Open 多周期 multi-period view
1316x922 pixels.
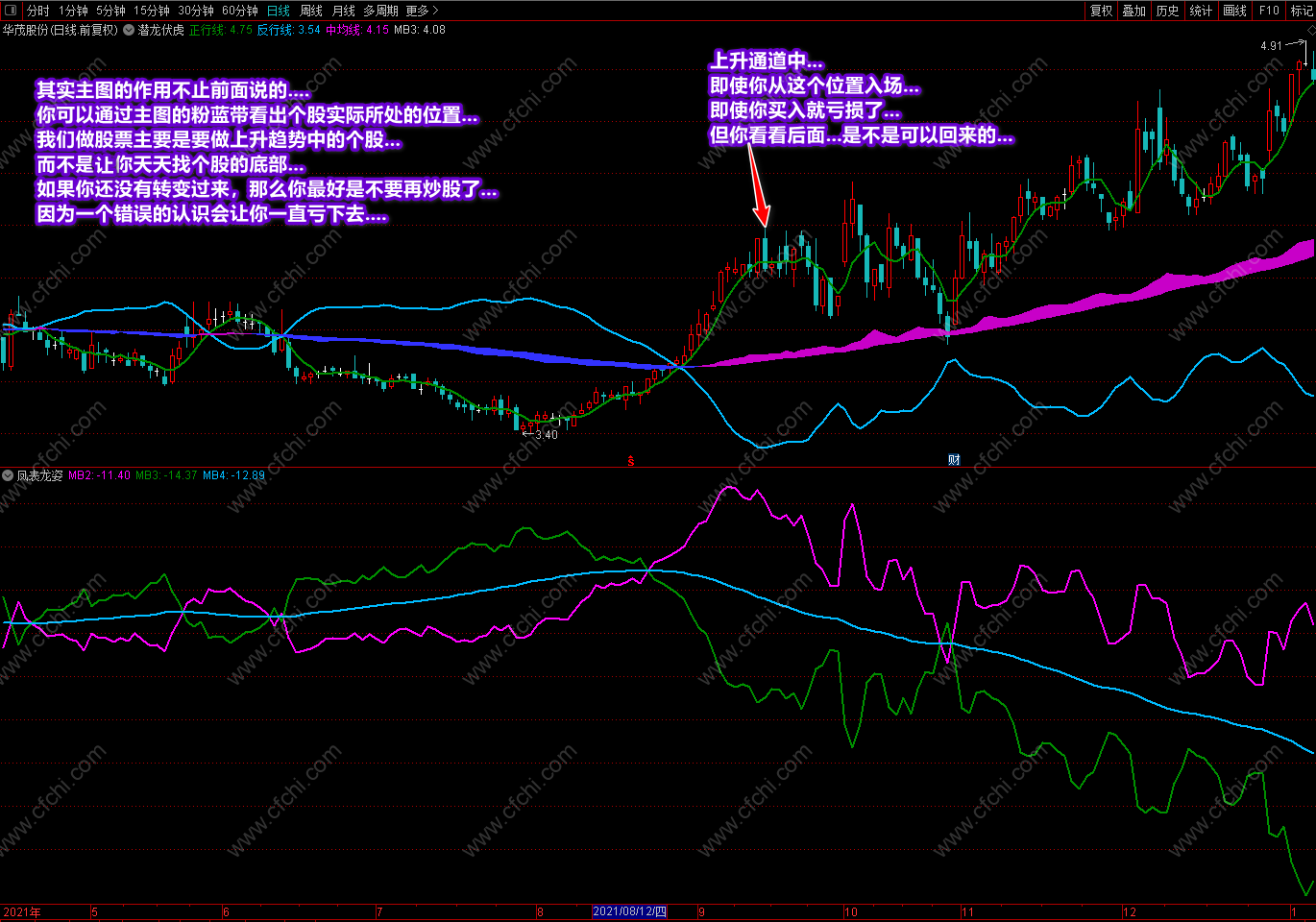pos(380,11)
